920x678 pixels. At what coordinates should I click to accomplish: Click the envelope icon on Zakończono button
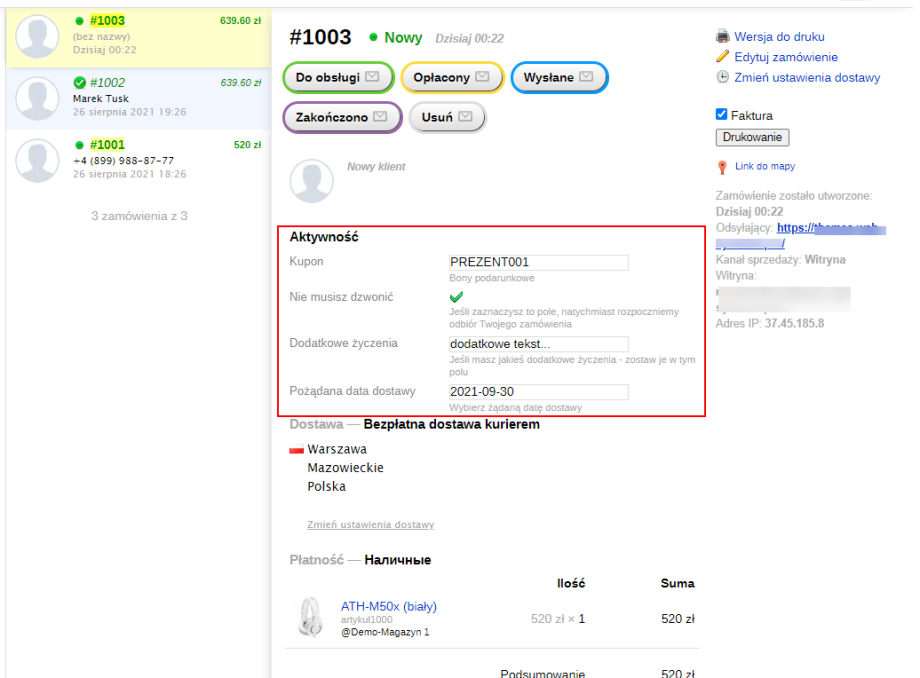pyautogui.click(x=382, y=117)
